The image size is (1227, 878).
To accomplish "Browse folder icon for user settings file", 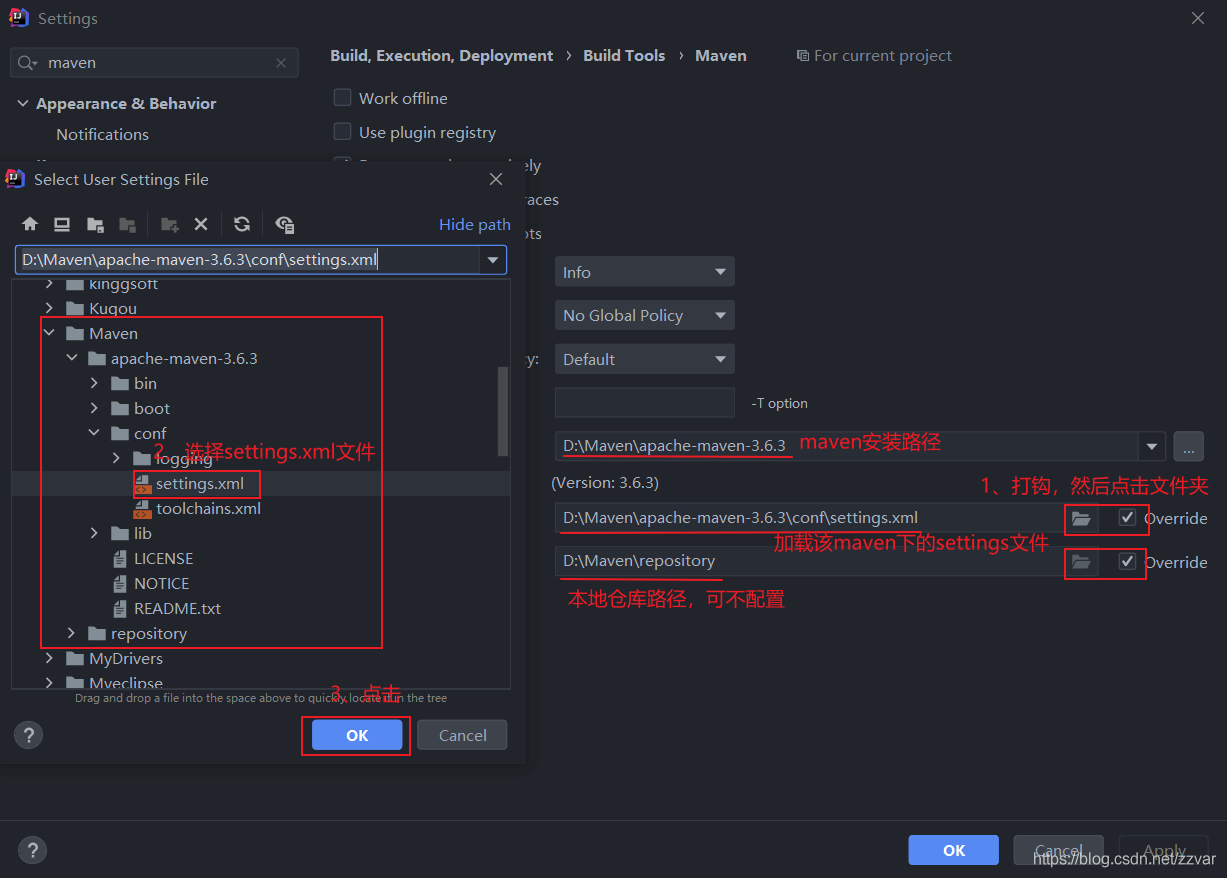I will [x=1081, y=518].
